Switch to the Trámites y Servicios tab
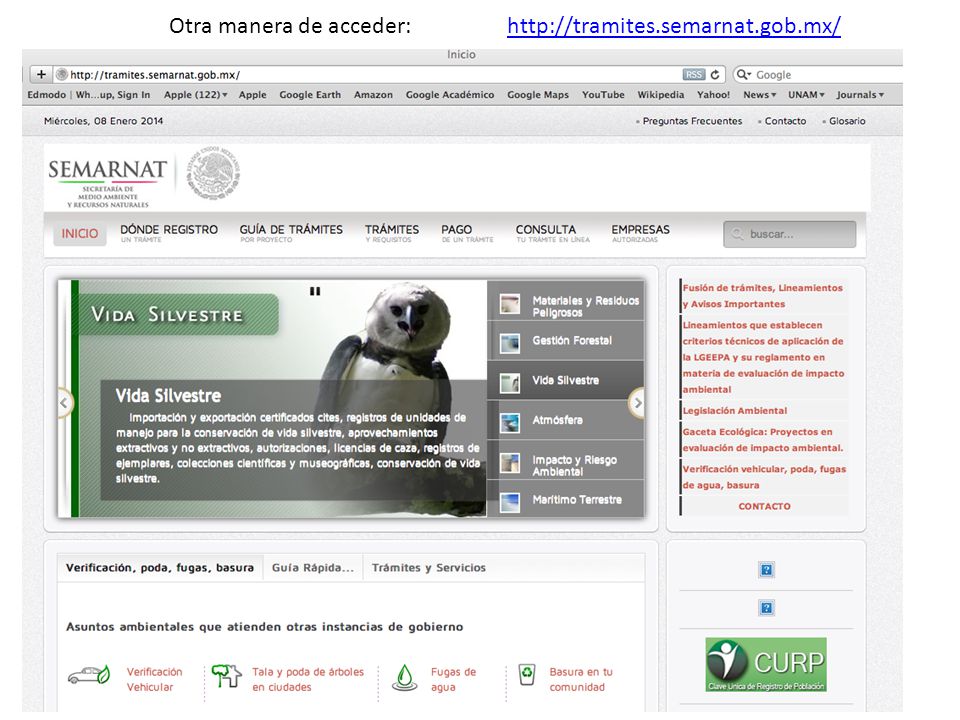This screenshot has width=960, height=720. click(x=429, y=568)
